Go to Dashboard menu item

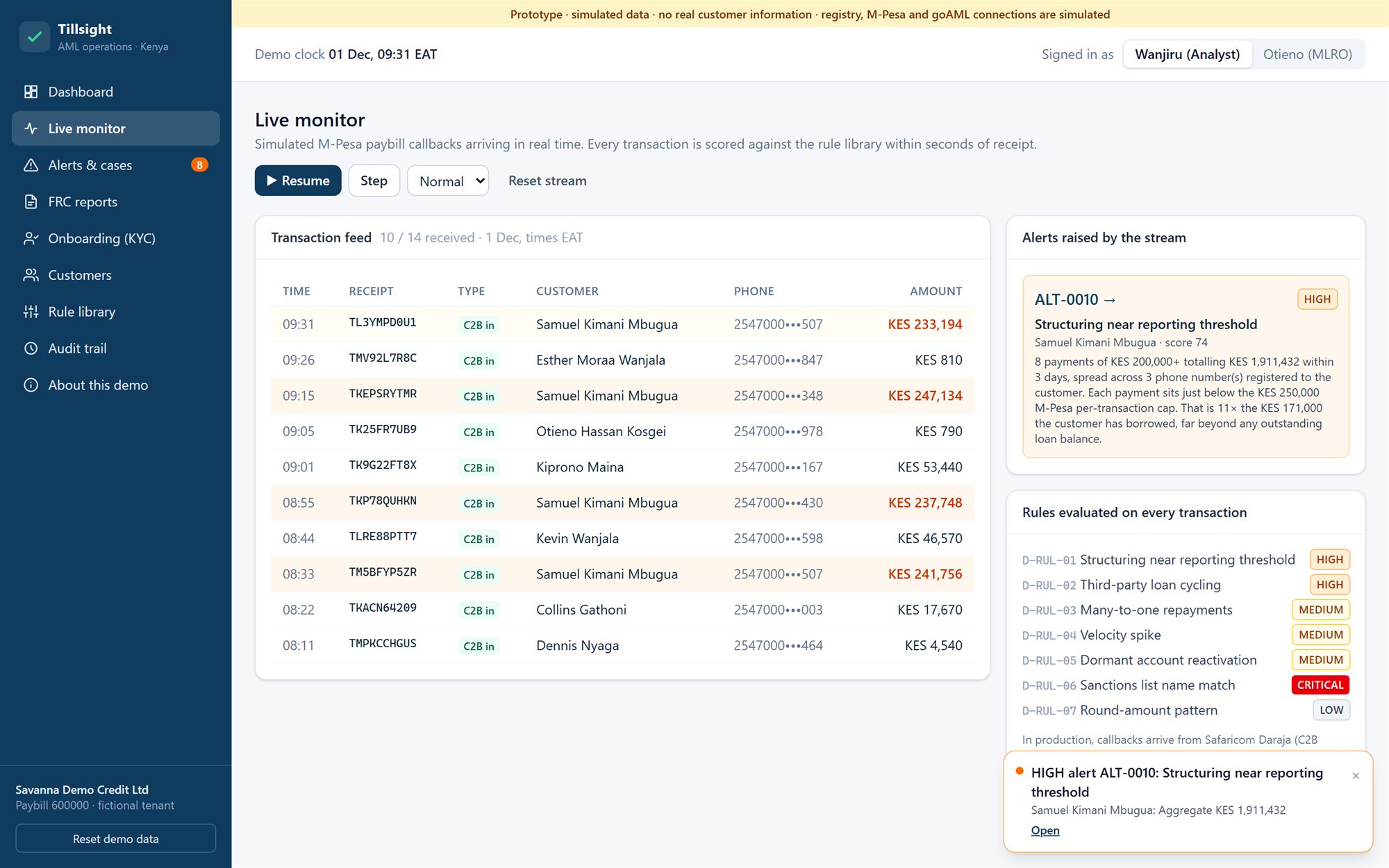pos(116,92)
